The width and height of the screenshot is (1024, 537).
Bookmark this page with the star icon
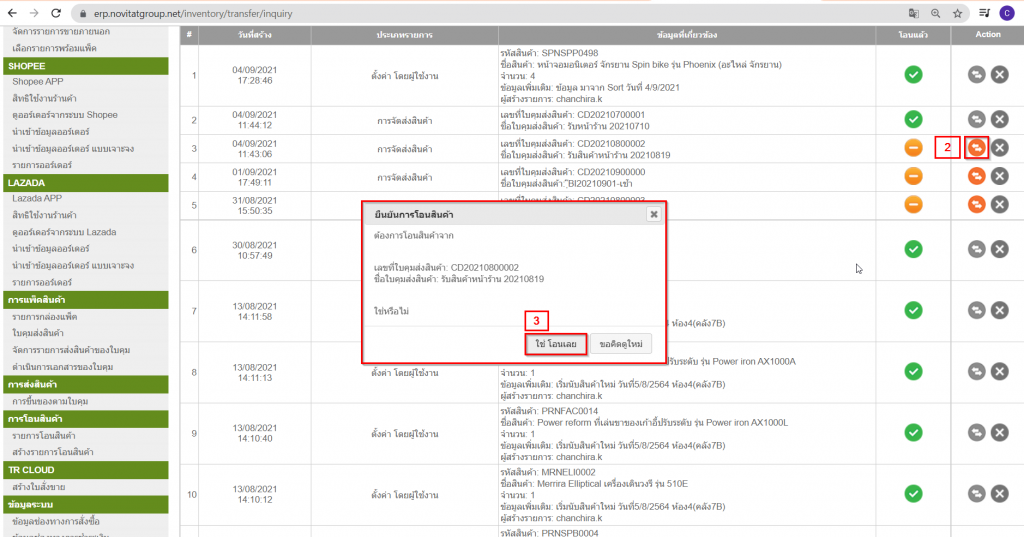tap(958, 13)
